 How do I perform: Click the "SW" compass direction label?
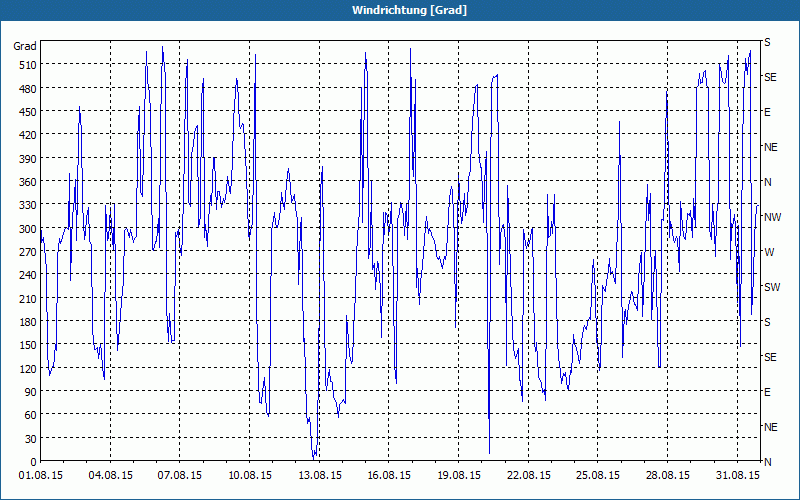coord(772,287)
